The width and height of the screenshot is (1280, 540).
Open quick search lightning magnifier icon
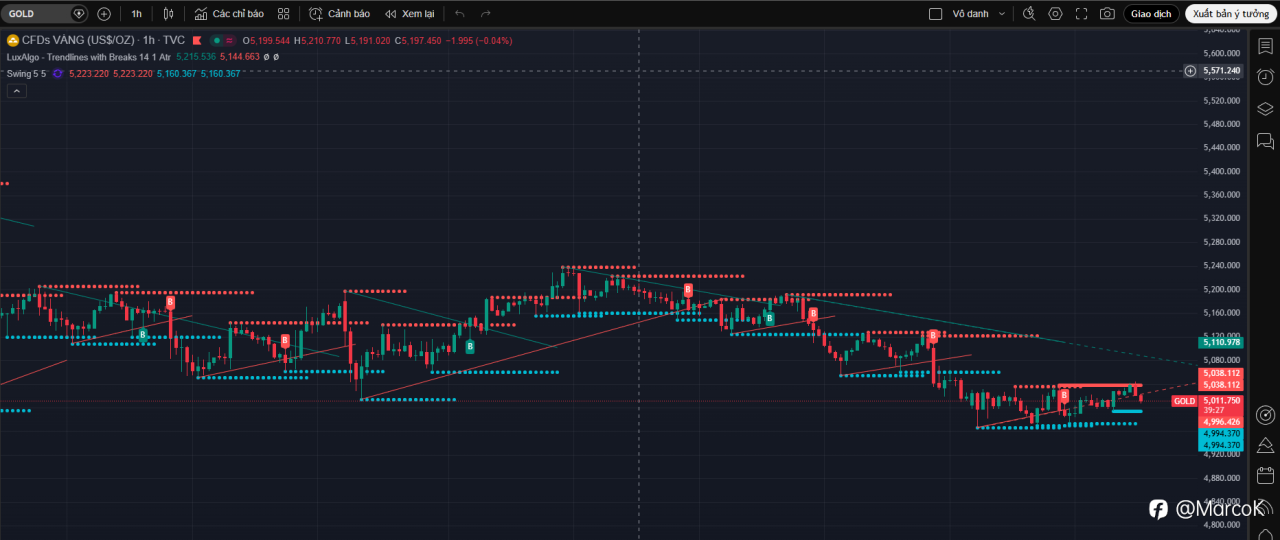(x=1029, y=14)
